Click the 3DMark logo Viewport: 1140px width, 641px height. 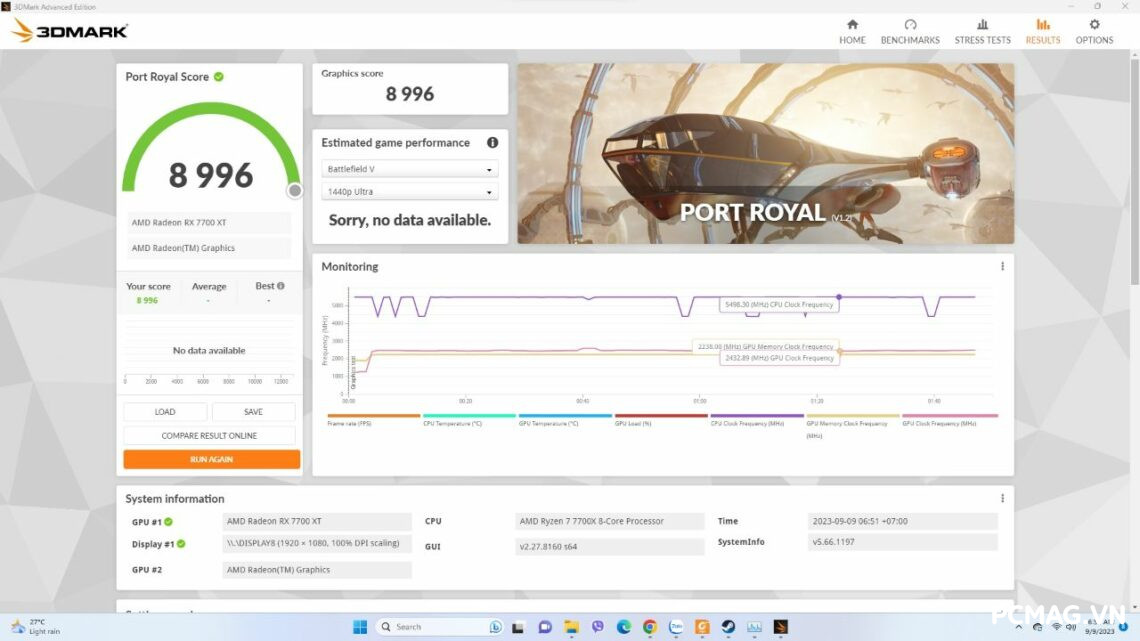coord(70,30)
